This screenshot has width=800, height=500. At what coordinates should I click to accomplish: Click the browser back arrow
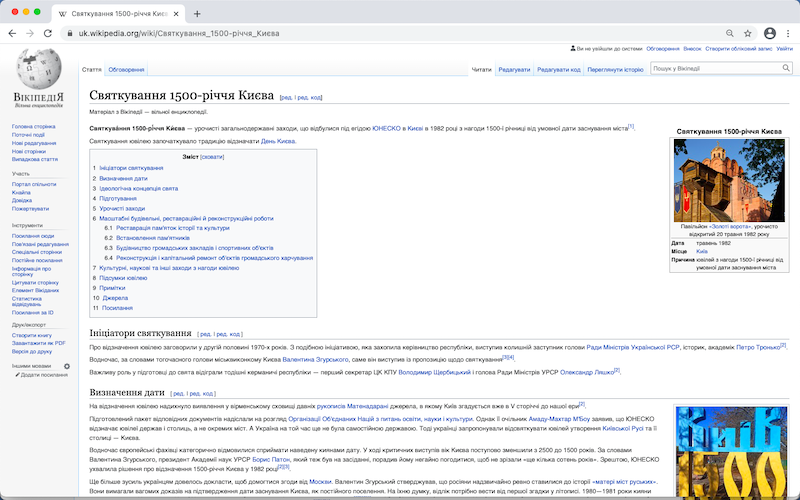[x=12, y=33]
